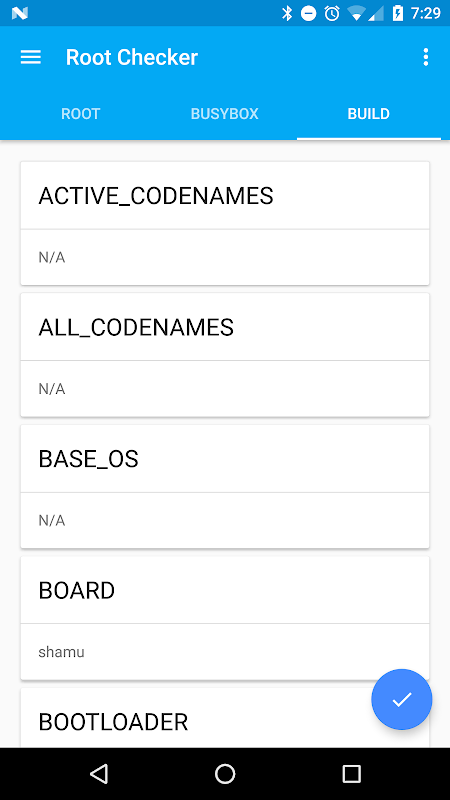Tap the recent apps square button
Viewport: 450px width, 800px height.
351,773
